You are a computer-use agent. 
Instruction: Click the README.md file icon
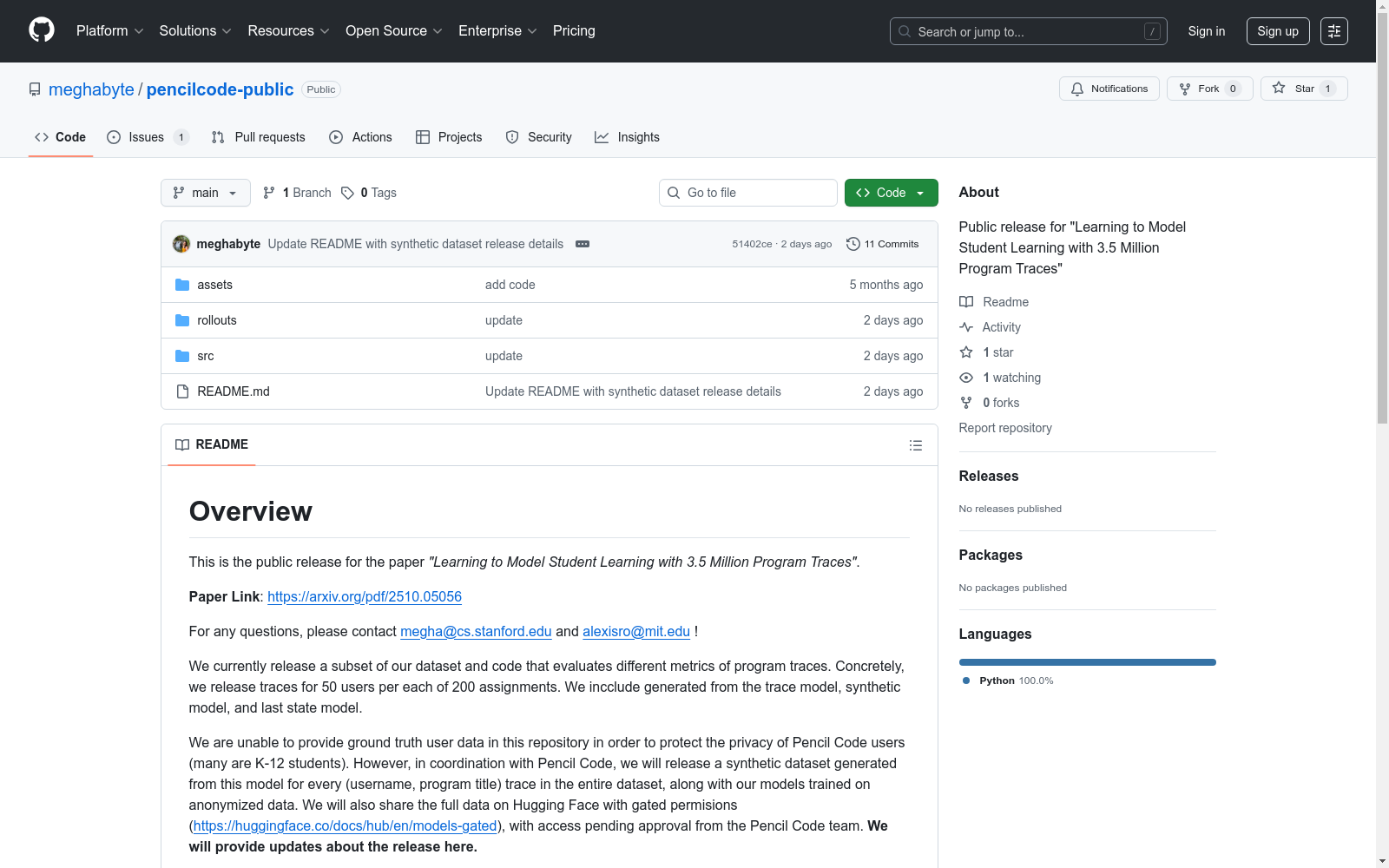[182, 391]
